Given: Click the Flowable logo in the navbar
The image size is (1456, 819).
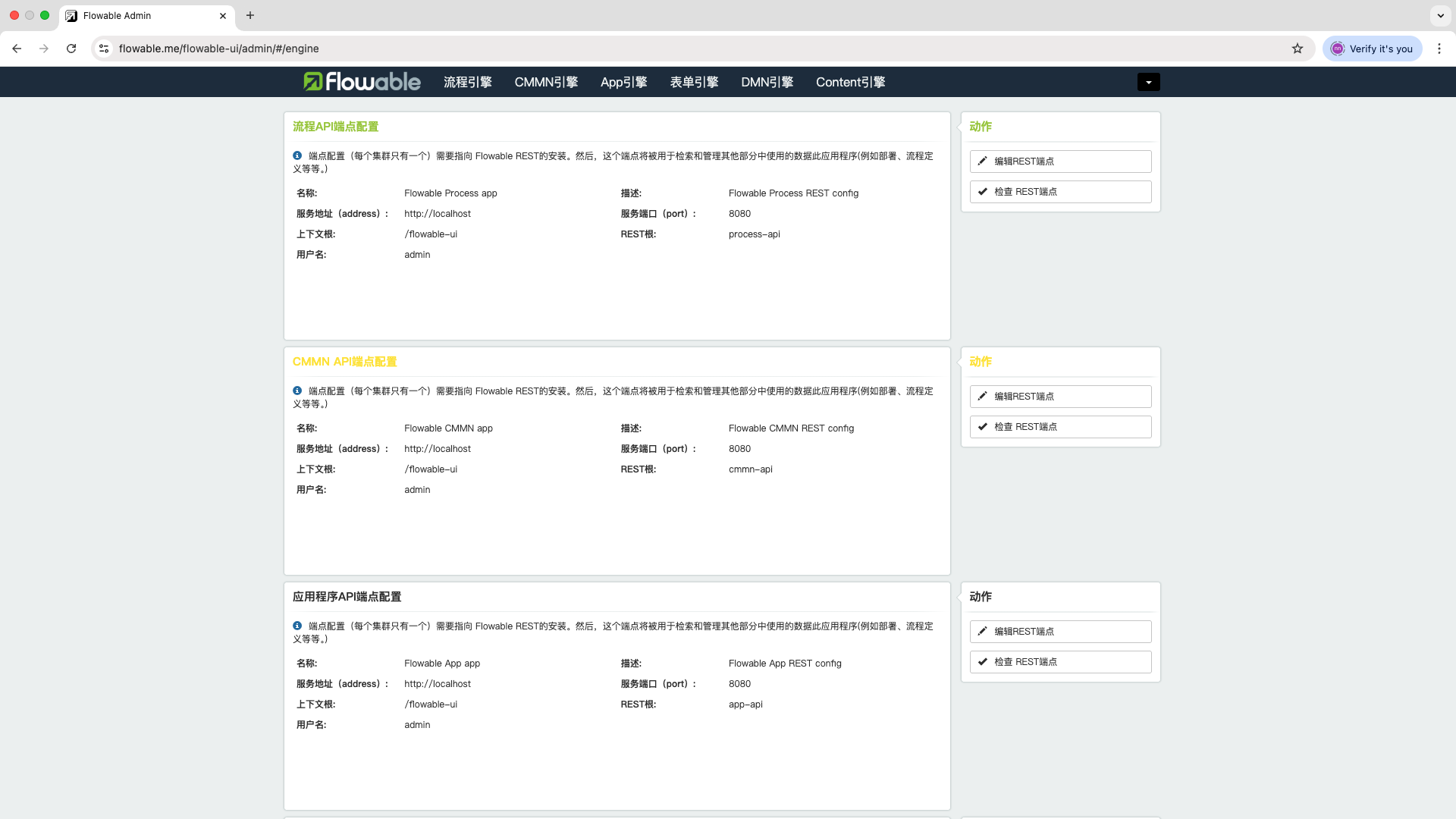Looking at the screenshot, I should point(362,82).
